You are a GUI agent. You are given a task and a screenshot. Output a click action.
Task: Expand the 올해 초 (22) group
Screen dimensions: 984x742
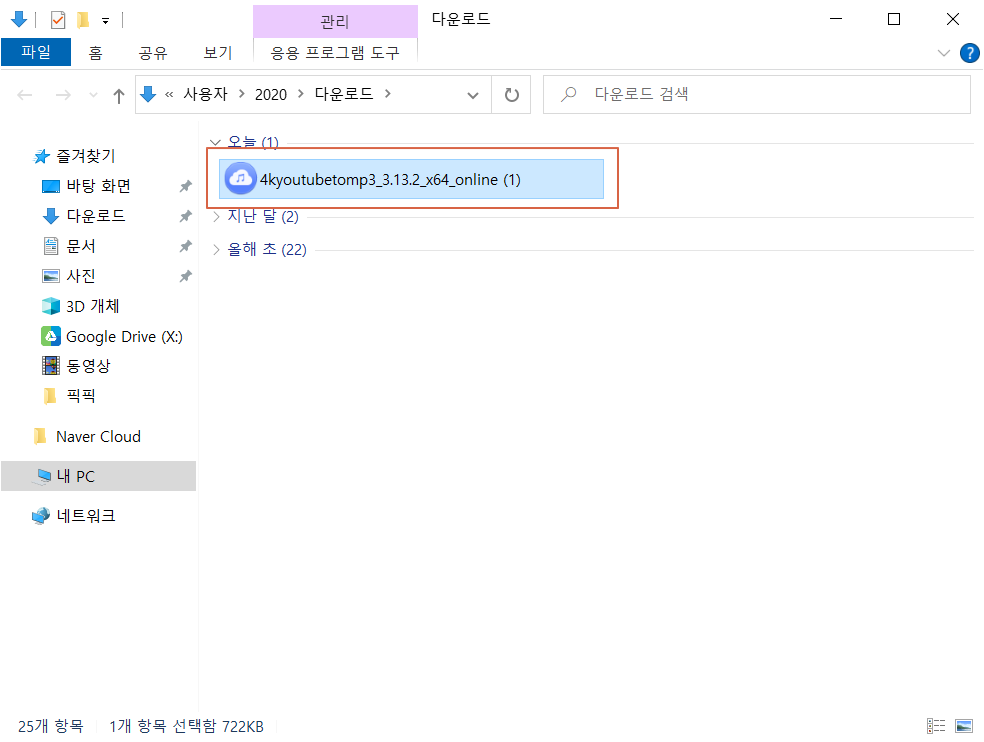[x=216, y=250]
